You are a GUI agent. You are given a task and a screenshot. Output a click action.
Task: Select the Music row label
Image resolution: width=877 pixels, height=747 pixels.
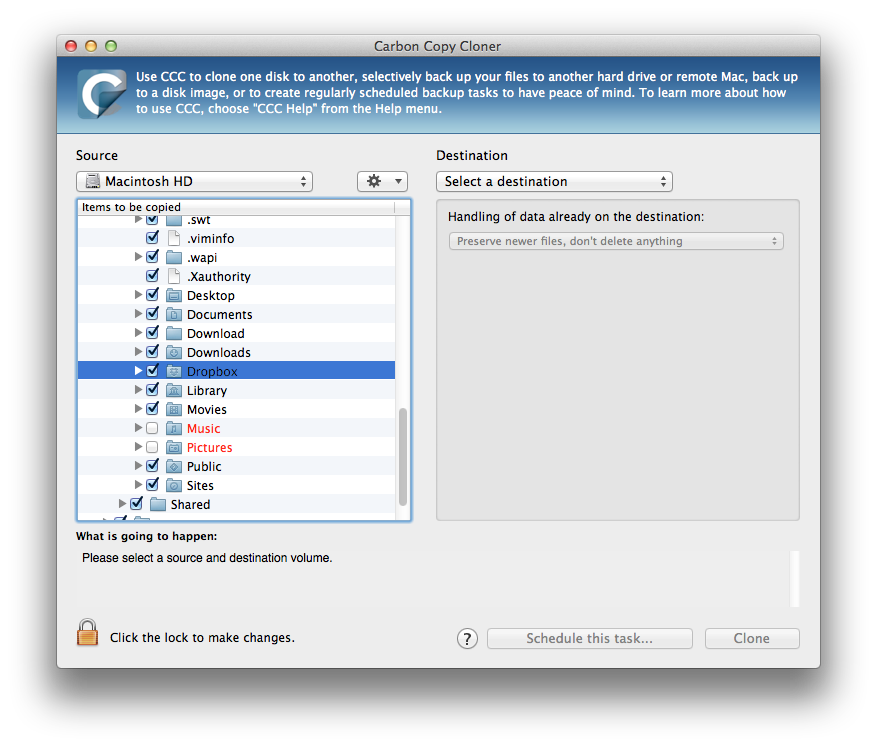204,428
